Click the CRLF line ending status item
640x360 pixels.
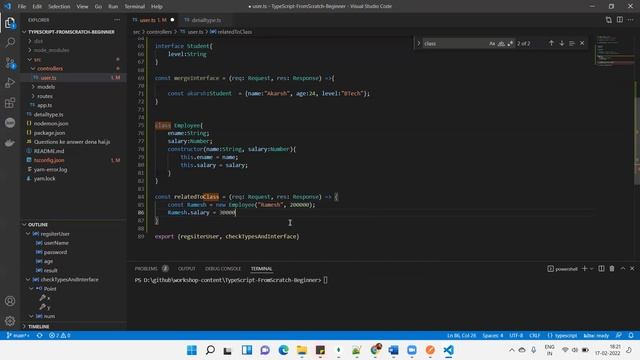coord(535,336)
